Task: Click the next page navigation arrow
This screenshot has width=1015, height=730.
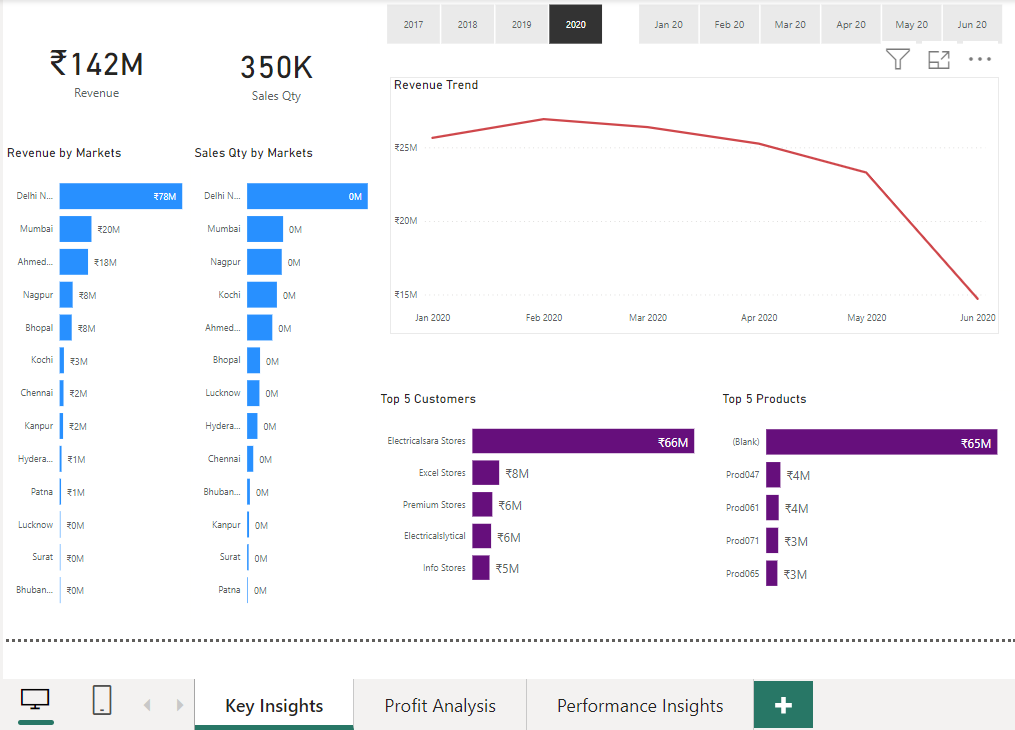Action: pos(178,704)
